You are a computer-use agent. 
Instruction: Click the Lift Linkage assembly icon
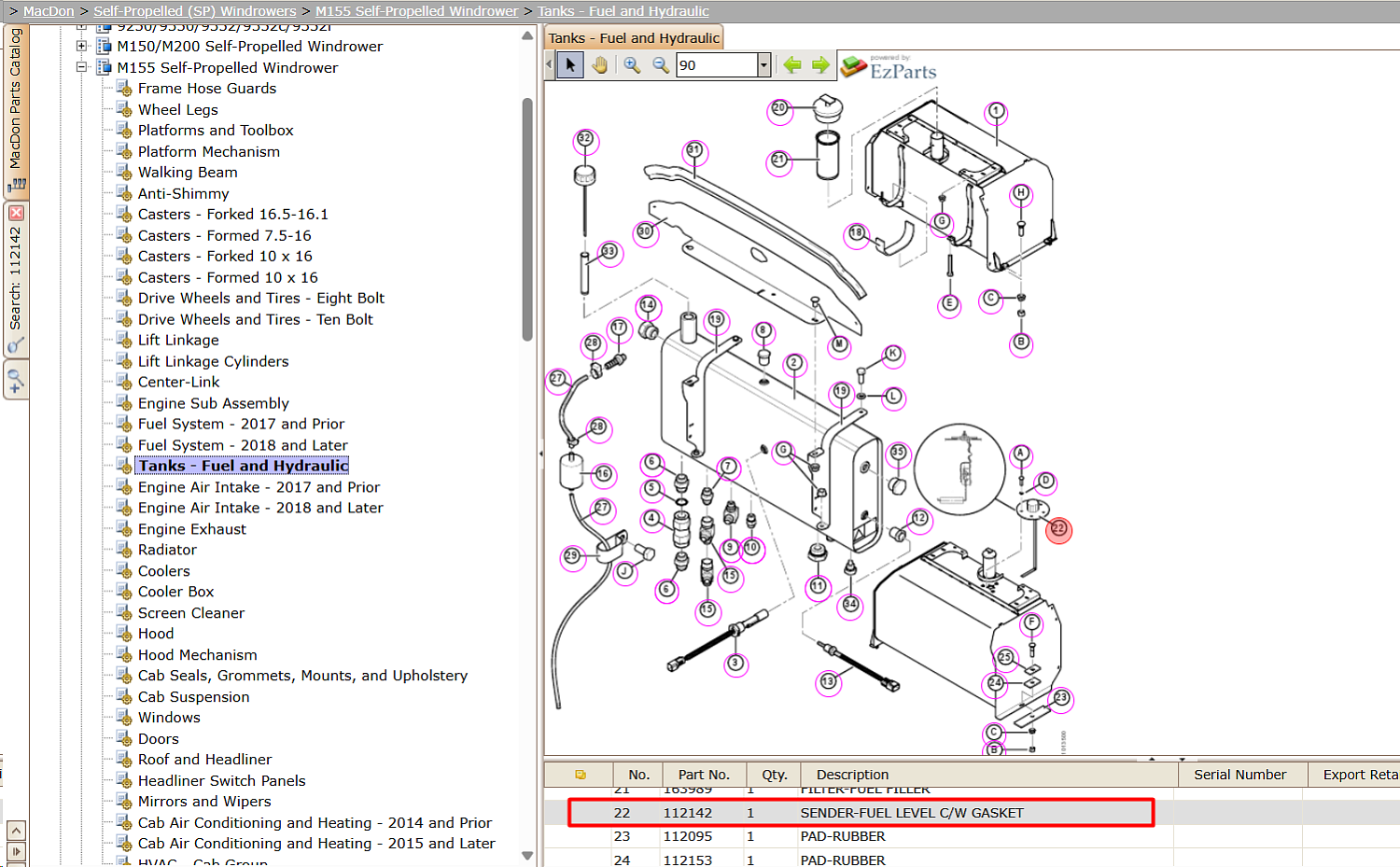[124, 341]
